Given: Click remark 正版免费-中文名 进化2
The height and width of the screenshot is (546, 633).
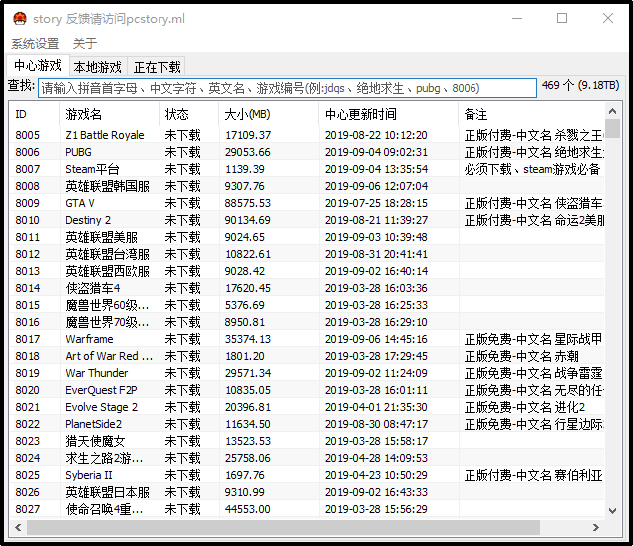Looking at the screenshot, I should (525, 407).
